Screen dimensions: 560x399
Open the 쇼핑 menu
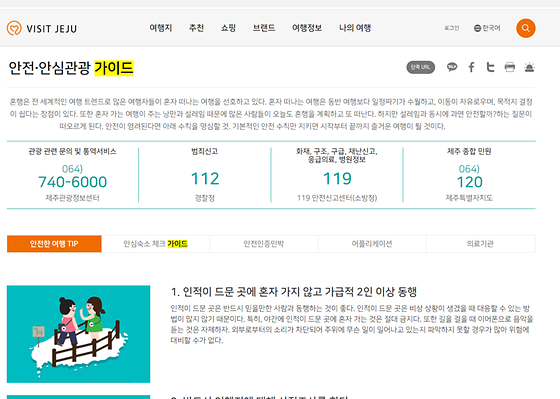point(228,28)
